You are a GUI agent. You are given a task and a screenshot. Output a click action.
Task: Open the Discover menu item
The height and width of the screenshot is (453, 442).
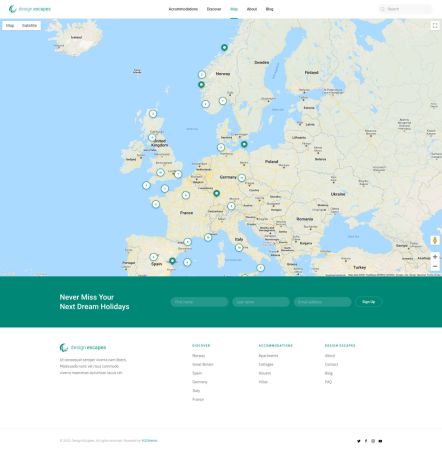coord(214,9)
